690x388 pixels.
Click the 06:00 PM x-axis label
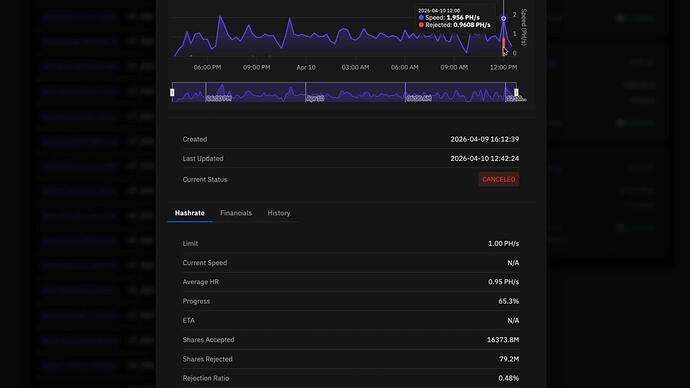click(207, 67)
